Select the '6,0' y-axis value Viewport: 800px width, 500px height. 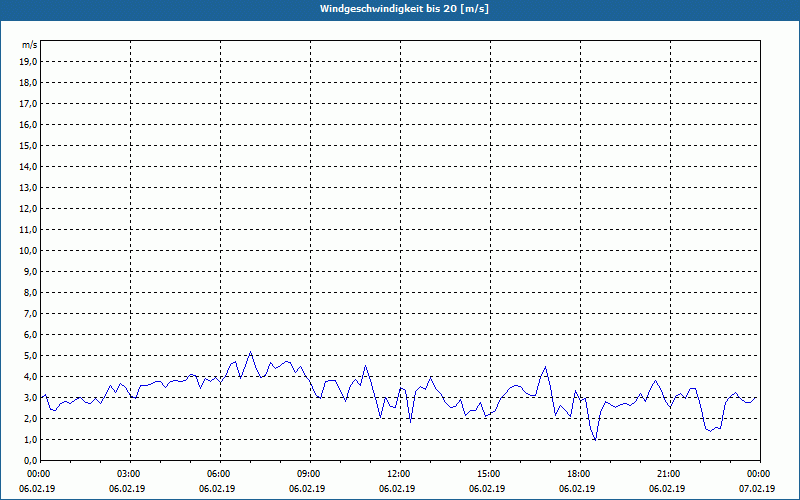(x=30, y=335)
